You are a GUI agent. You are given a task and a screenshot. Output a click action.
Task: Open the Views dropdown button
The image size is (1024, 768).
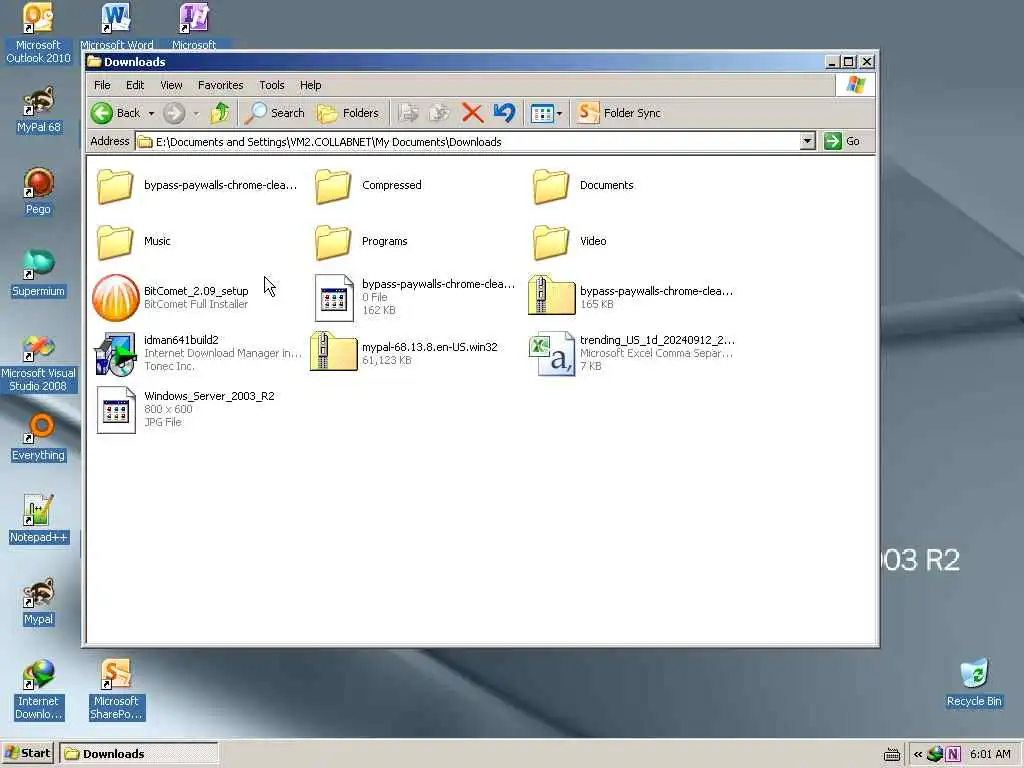click(547, 114)
